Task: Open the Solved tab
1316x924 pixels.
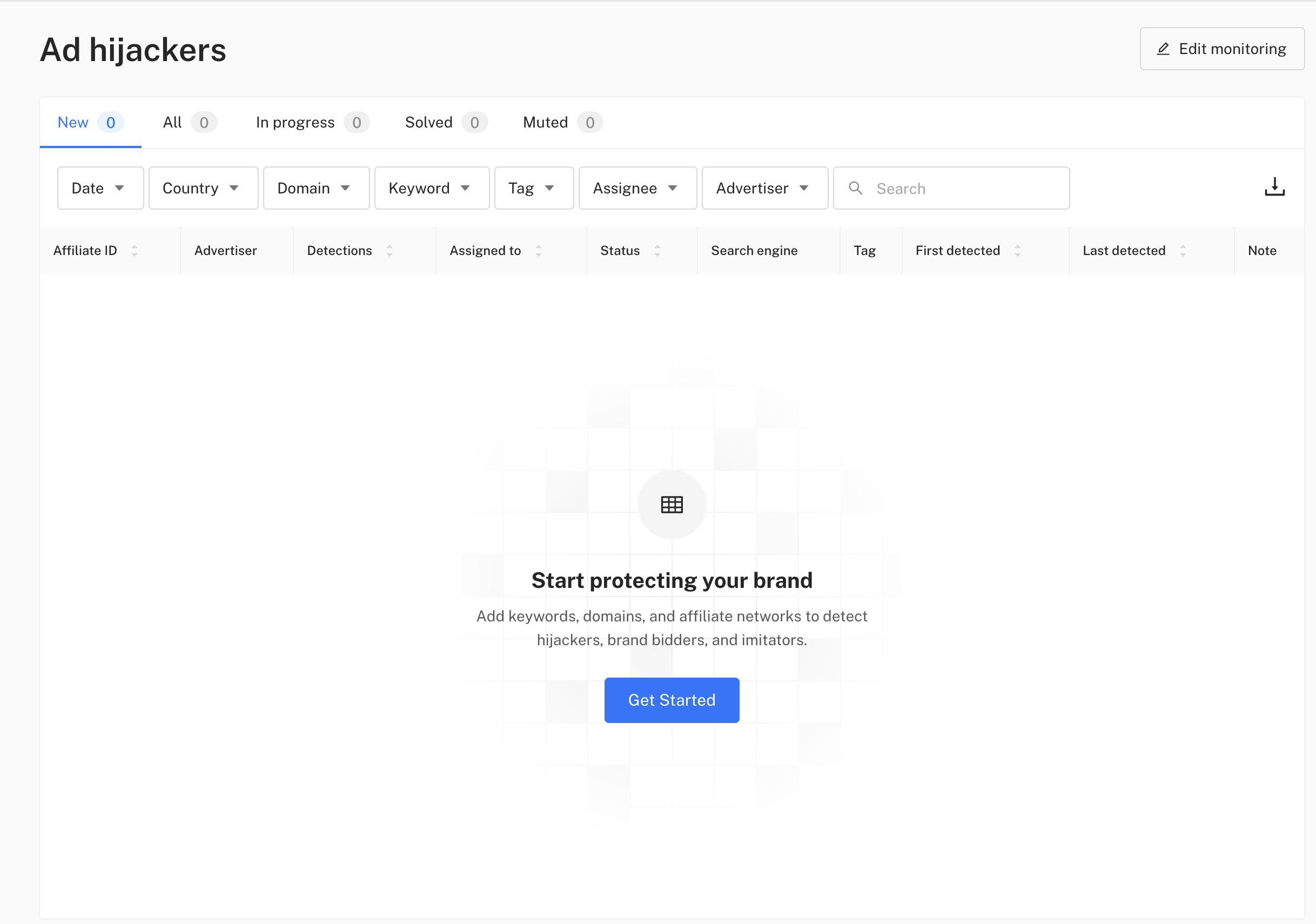Action: (446, 123)
